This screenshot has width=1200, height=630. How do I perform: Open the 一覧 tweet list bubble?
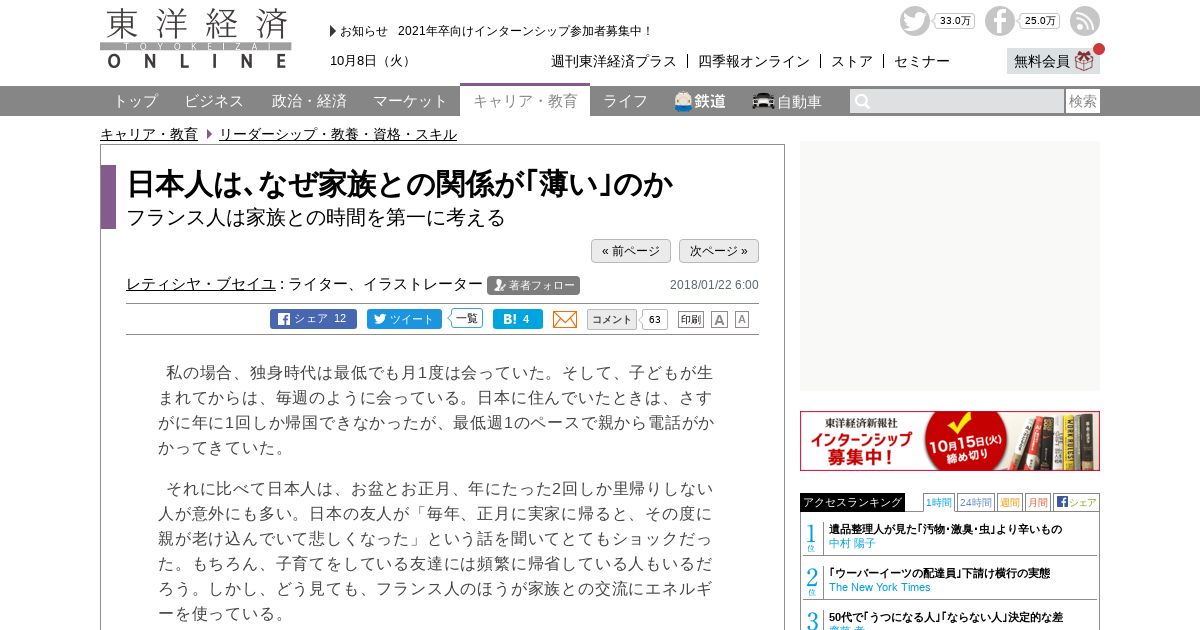coord(466,318)
